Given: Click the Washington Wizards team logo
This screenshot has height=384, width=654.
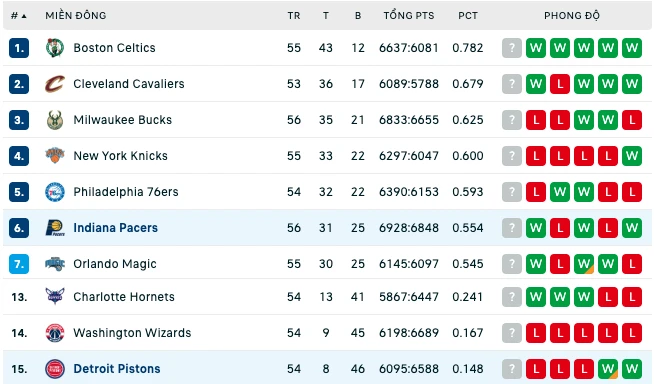Looking at the screenshot, I should coord(55,333).
